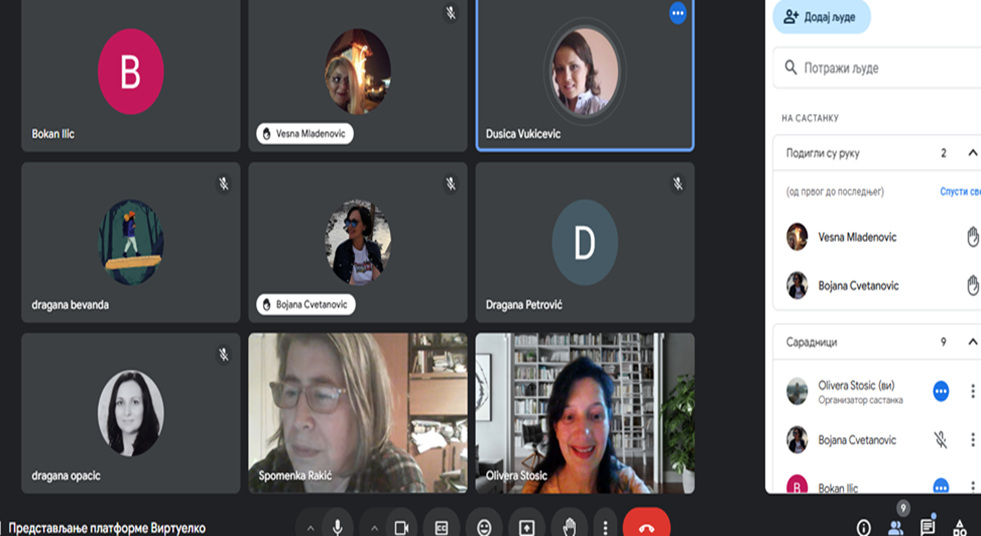Open the activities icon

(960, 527)
